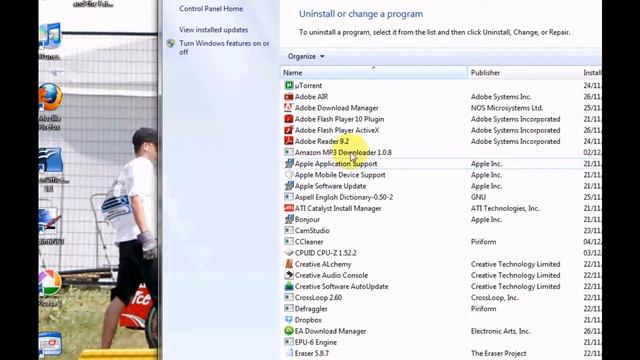Click the Apple Mobile Device Support icon
This screenshot has width=640, height=360.
pyautogui.click(x=289, y=175)
